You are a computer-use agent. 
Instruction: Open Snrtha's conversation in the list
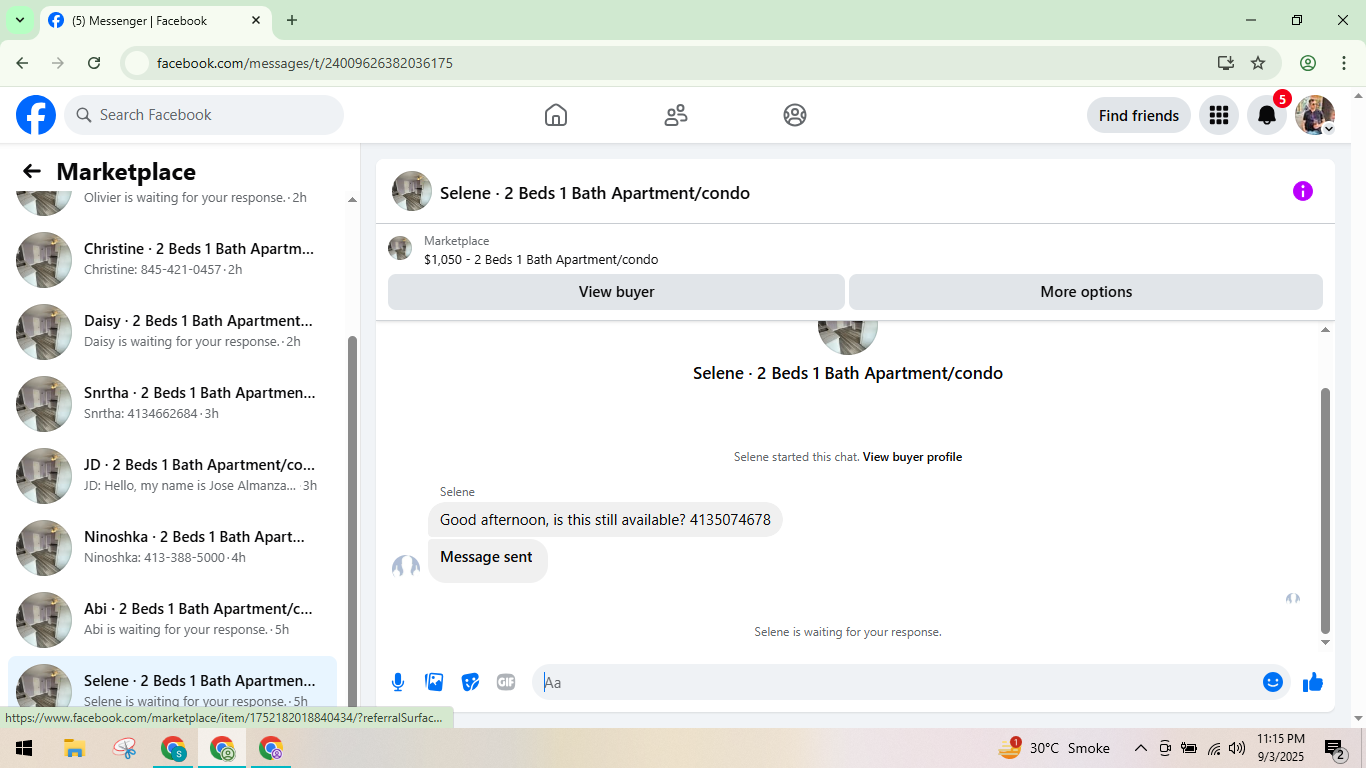[172, 403]
